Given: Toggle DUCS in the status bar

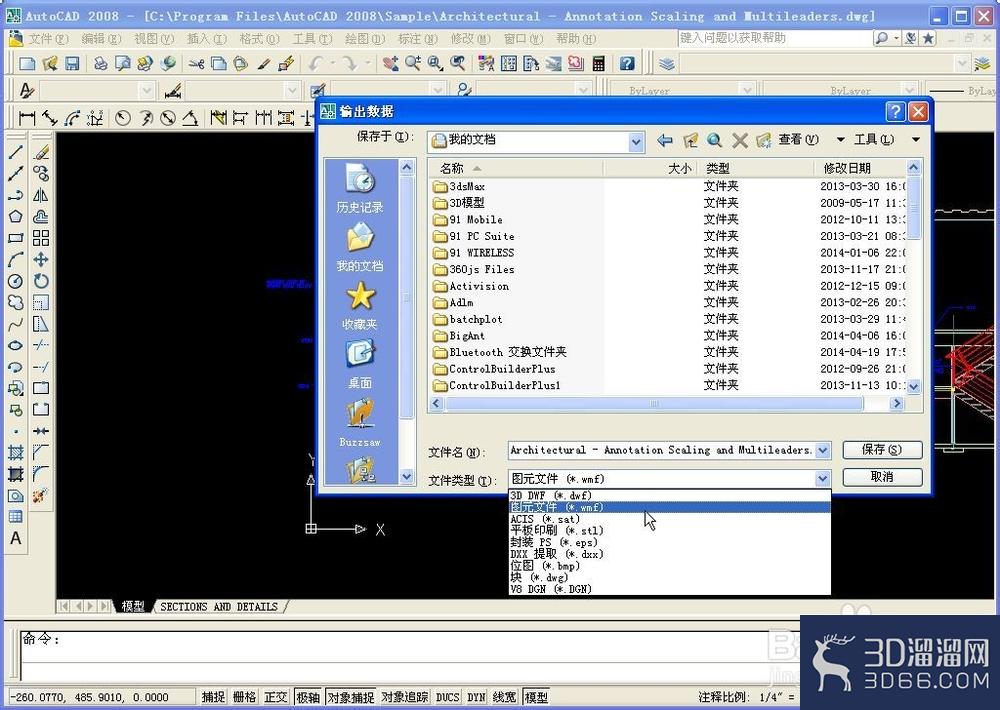Looking at the screenshot, I should tap(447, 697).
